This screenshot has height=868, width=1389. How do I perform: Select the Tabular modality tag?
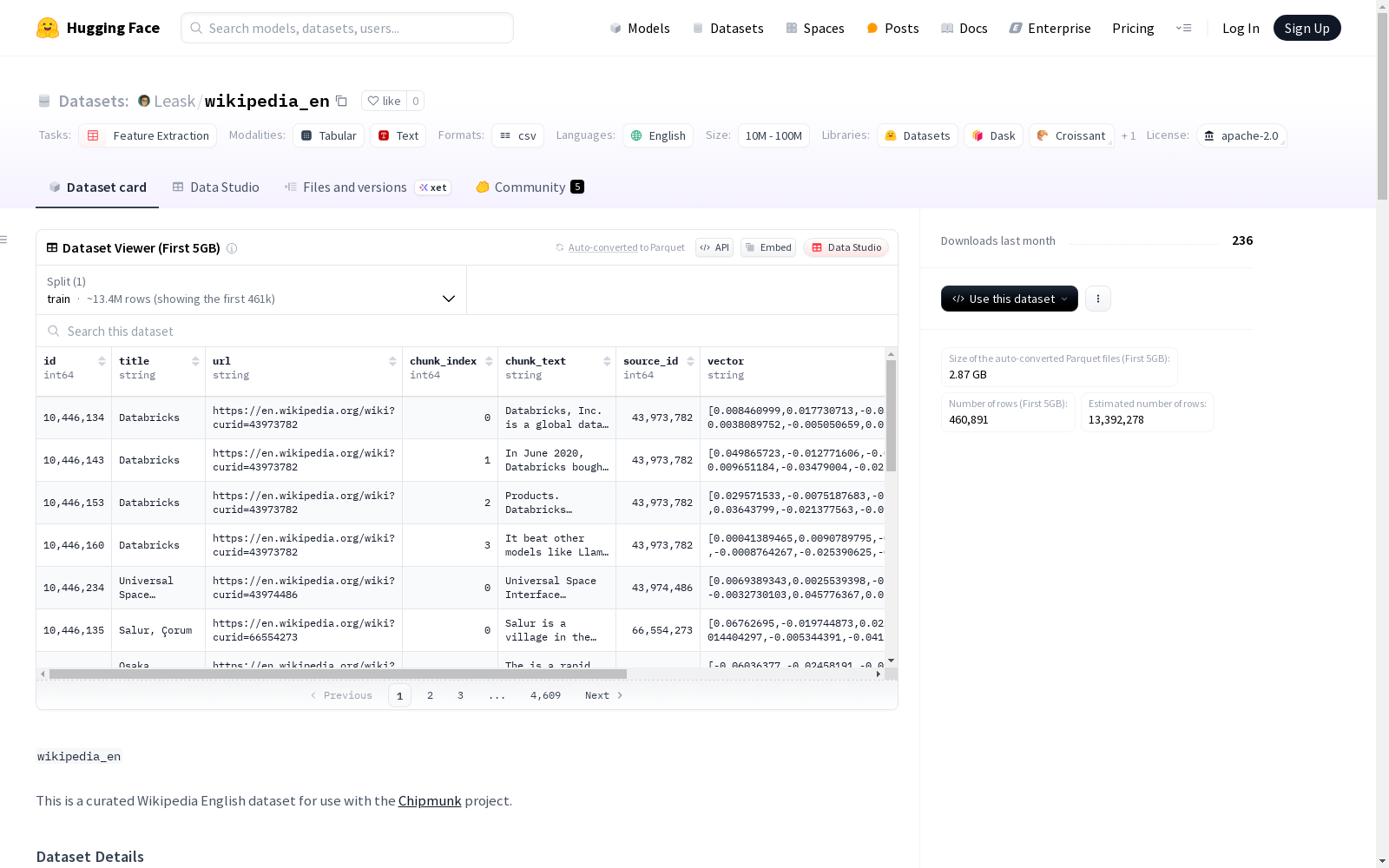click(328, 135)
